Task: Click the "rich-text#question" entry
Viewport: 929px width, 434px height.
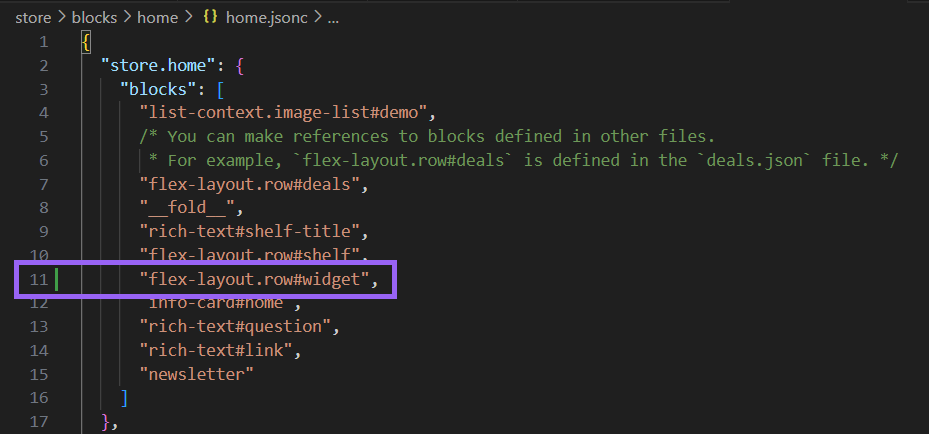Action: click(x=244, y=326)
